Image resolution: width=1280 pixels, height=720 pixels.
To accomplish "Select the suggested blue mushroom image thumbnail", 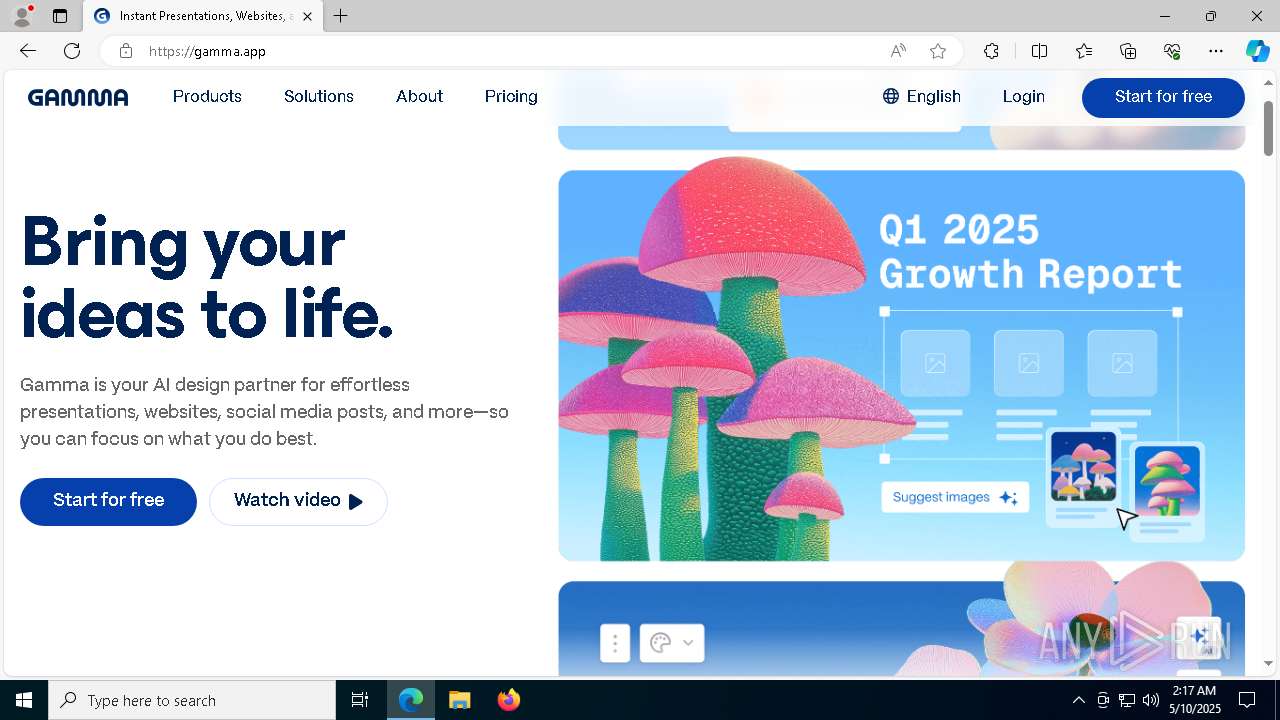I will tap(1167, 481).
